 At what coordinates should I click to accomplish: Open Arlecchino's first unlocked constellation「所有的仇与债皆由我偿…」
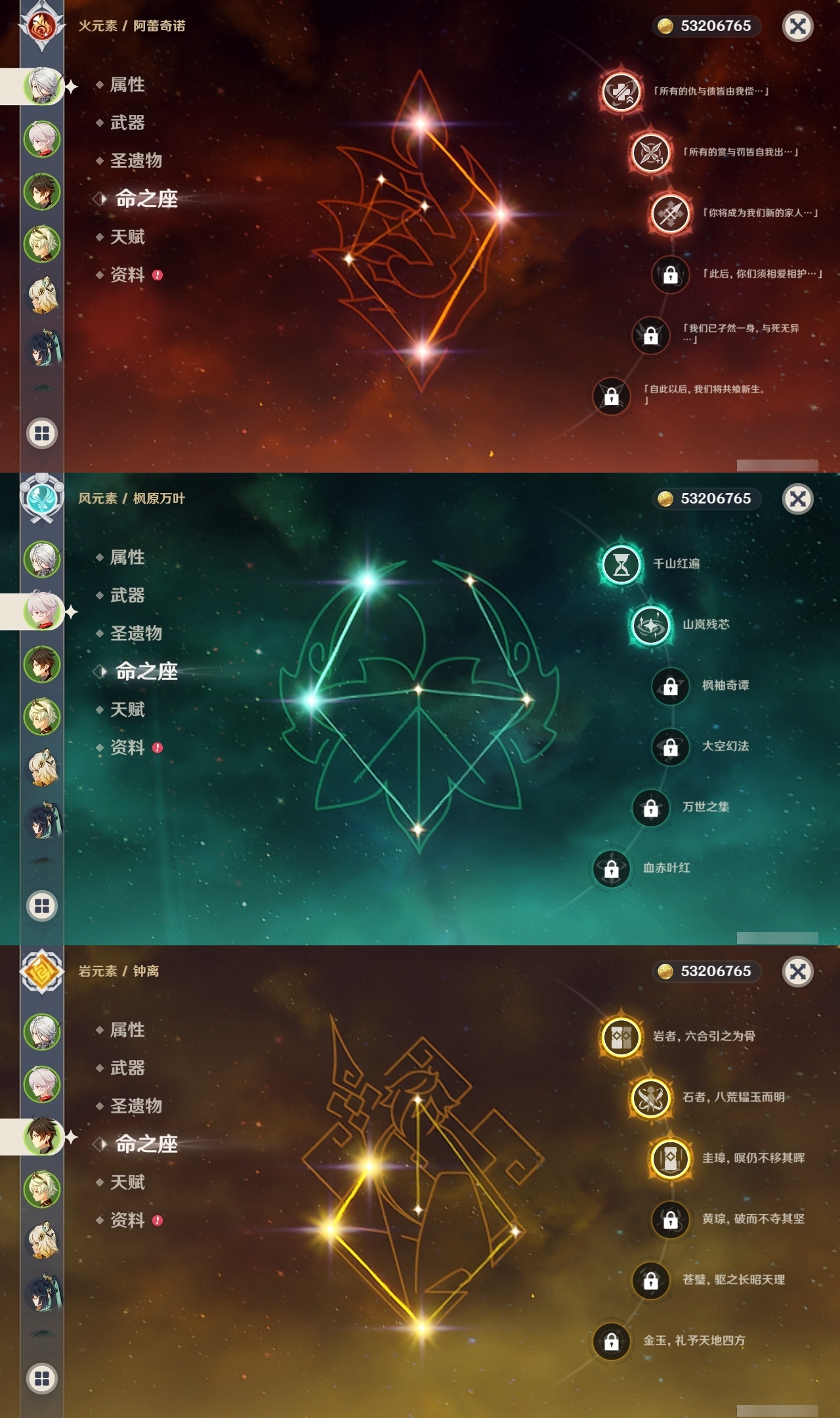621,91
